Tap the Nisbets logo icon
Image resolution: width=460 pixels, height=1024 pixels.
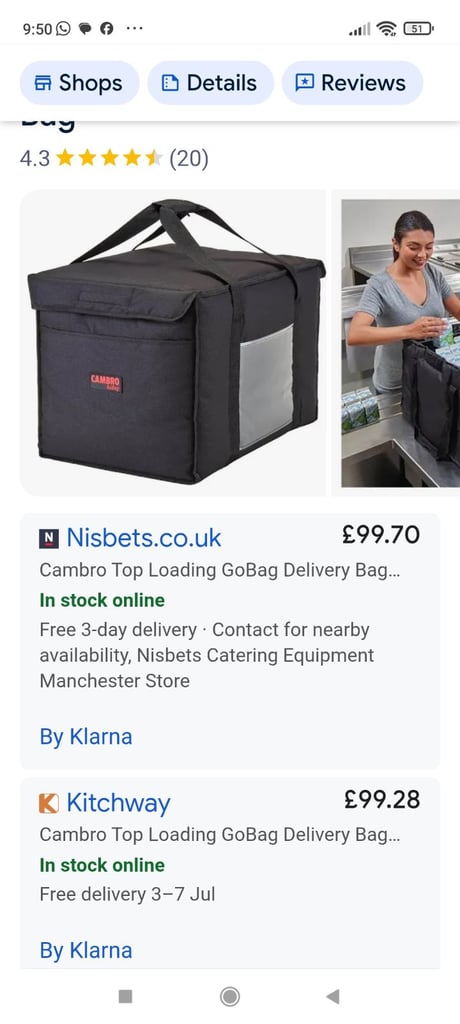pos(49,539)
